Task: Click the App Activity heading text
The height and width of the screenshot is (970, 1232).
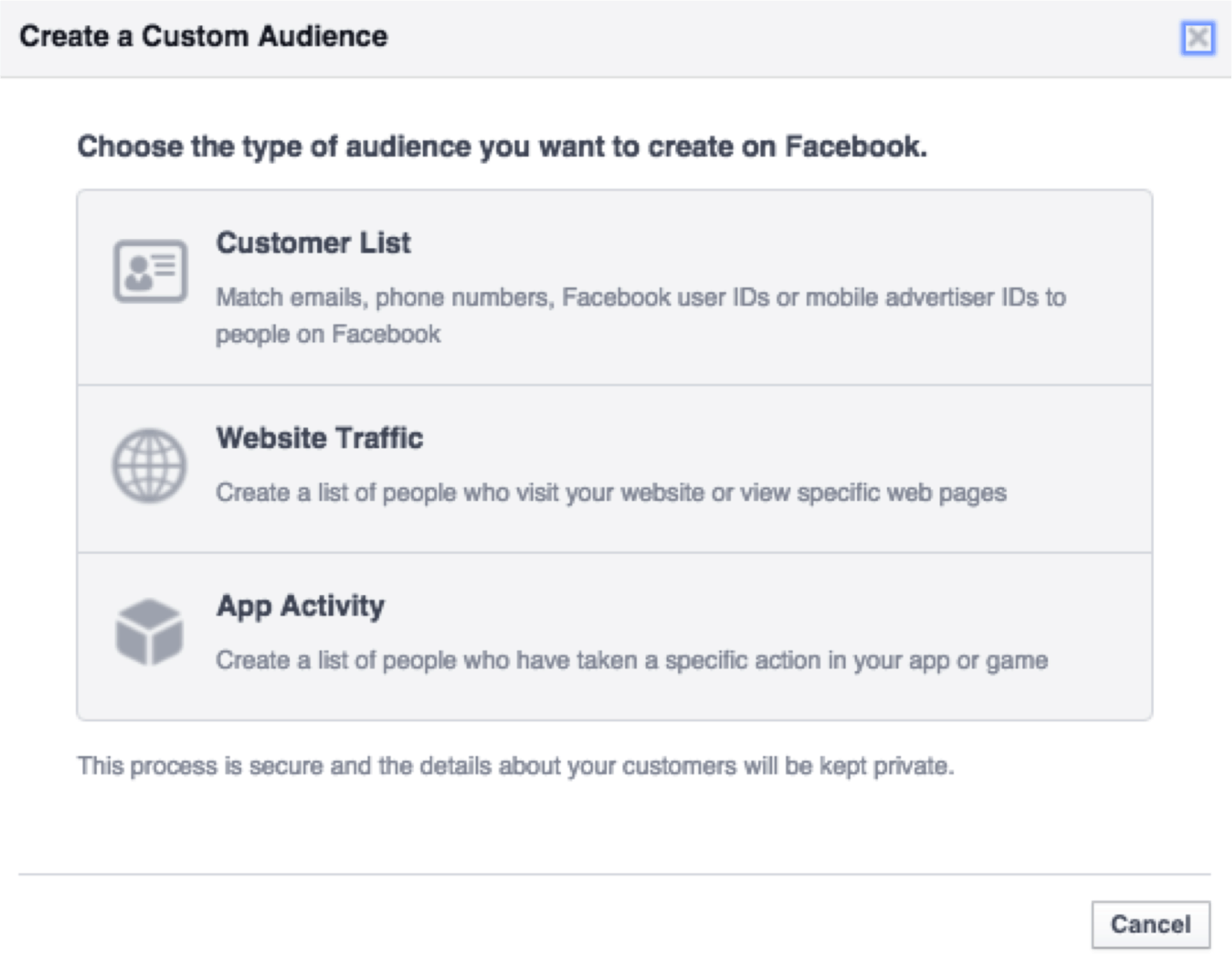Action: (x=300, y=606)
